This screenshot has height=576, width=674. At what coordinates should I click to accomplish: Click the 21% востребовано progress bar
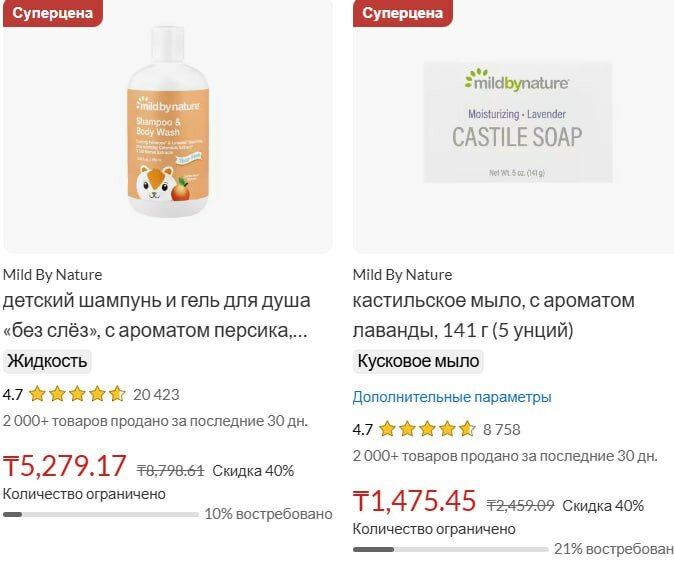click(450, 550)
